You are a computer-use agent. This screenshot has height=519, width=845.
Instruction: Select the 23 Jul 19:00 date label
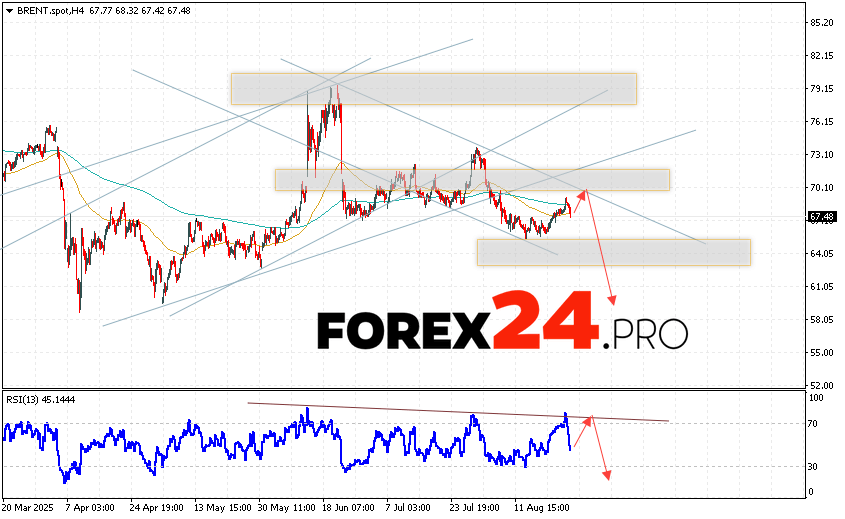pyautogui.click(x=474, y=508)
